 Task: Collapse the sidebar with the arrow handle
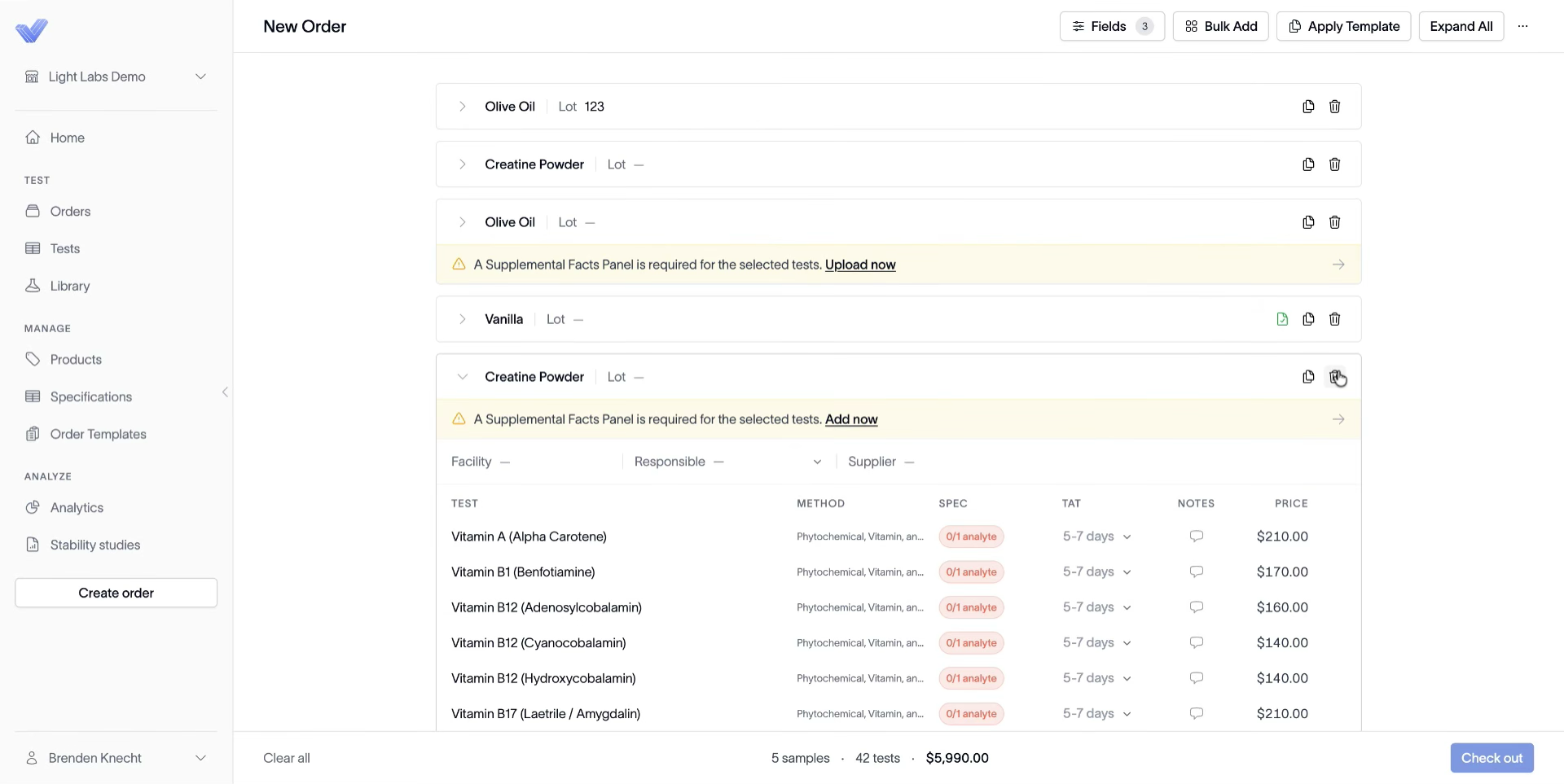[225, 392]
